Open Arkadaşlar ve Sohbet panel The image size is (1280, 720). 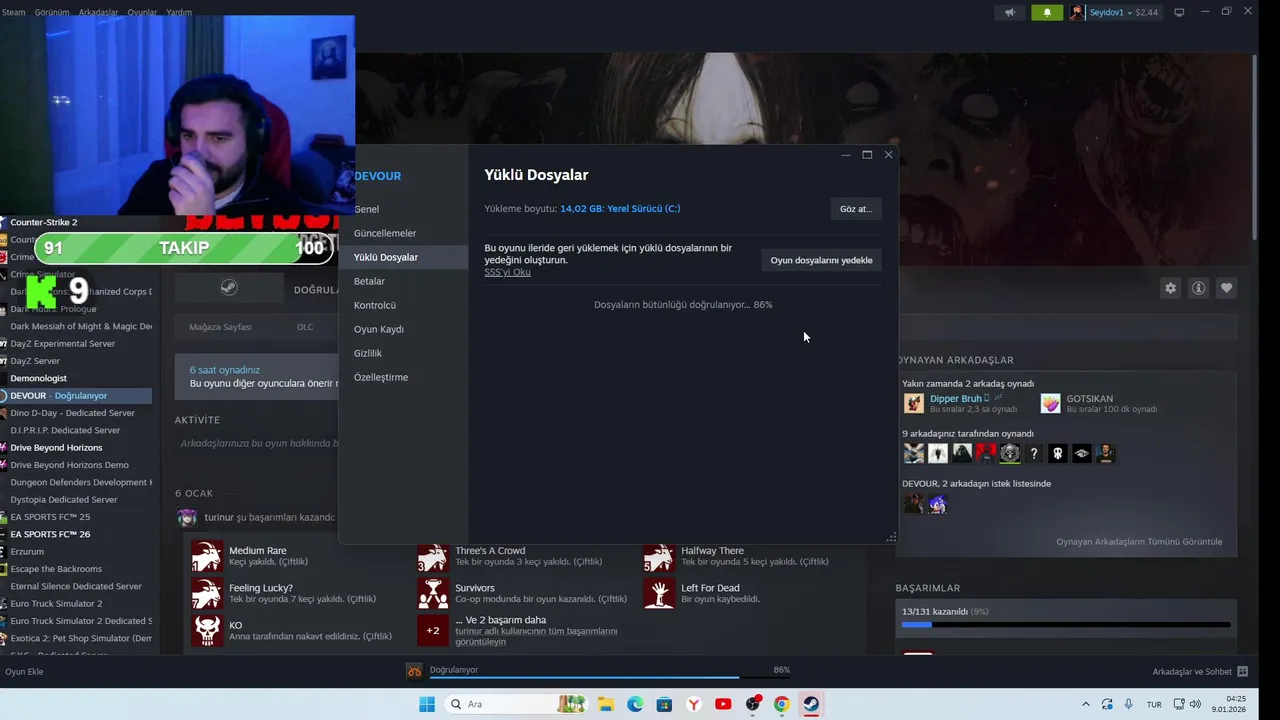coord(1200,671)
